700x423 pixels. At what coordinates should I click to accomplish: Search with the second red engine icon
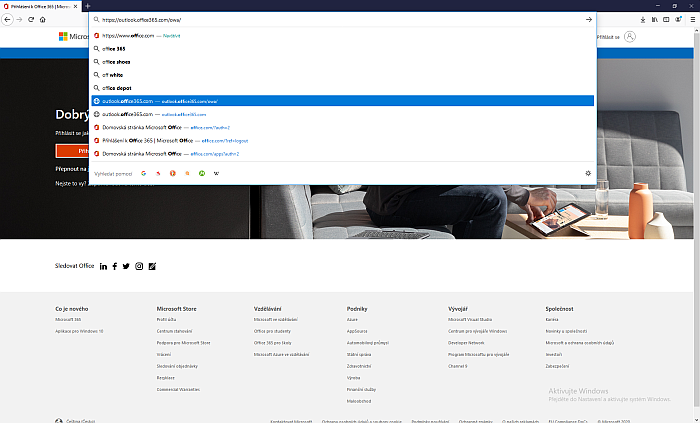[158, 174]
